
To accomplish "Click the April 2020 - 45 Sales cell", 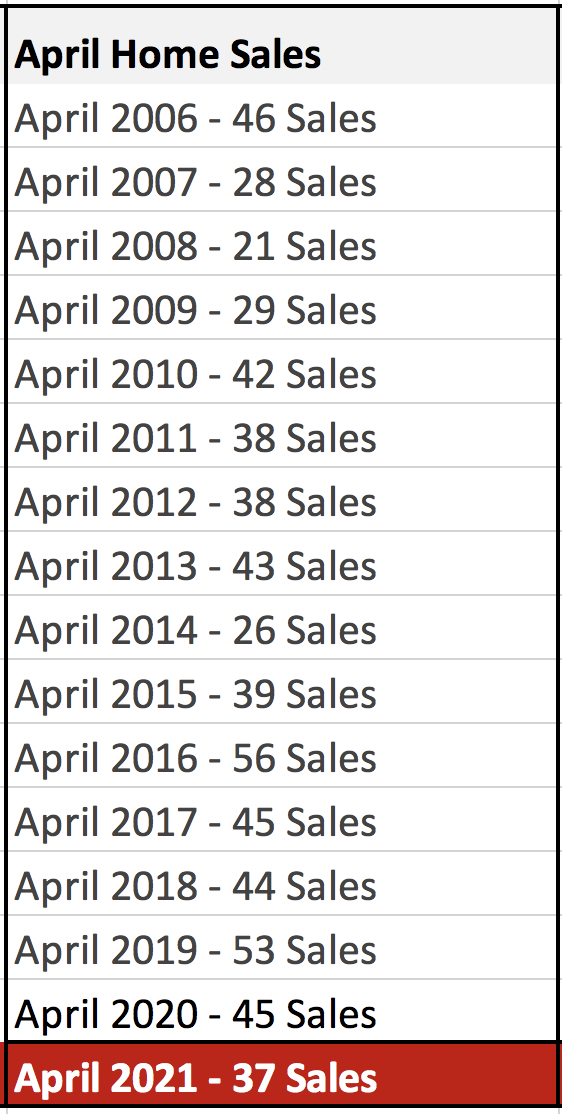I will pos(281,1011).
